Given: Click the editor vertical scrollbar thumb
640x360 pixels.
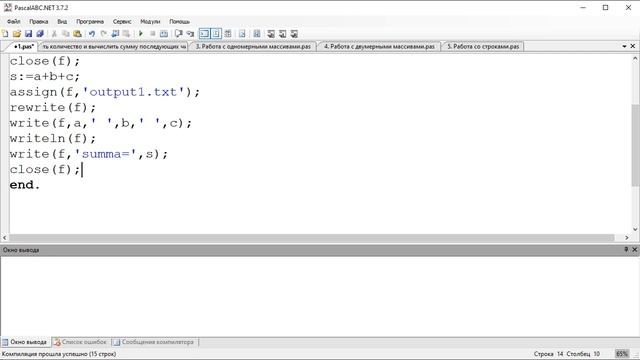Looking at the screenshot, I should pos(635,145).
